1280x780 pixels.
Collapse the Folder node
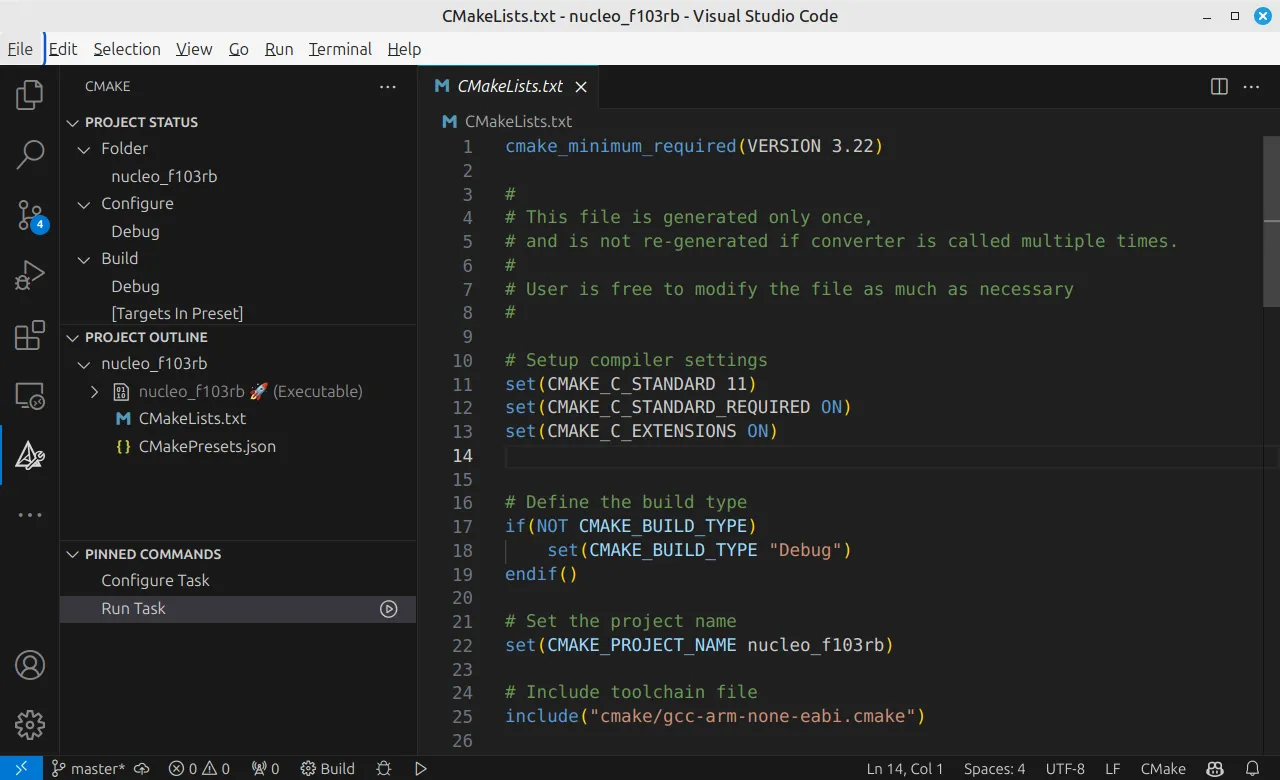click(84, 149)
